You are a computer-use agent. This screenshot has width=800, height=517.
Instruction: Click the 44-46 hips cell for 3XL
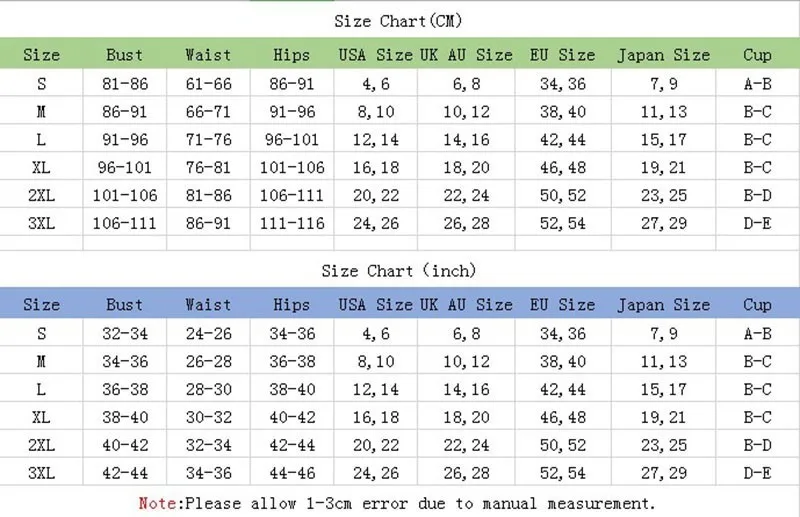click(x=291, y=473)
